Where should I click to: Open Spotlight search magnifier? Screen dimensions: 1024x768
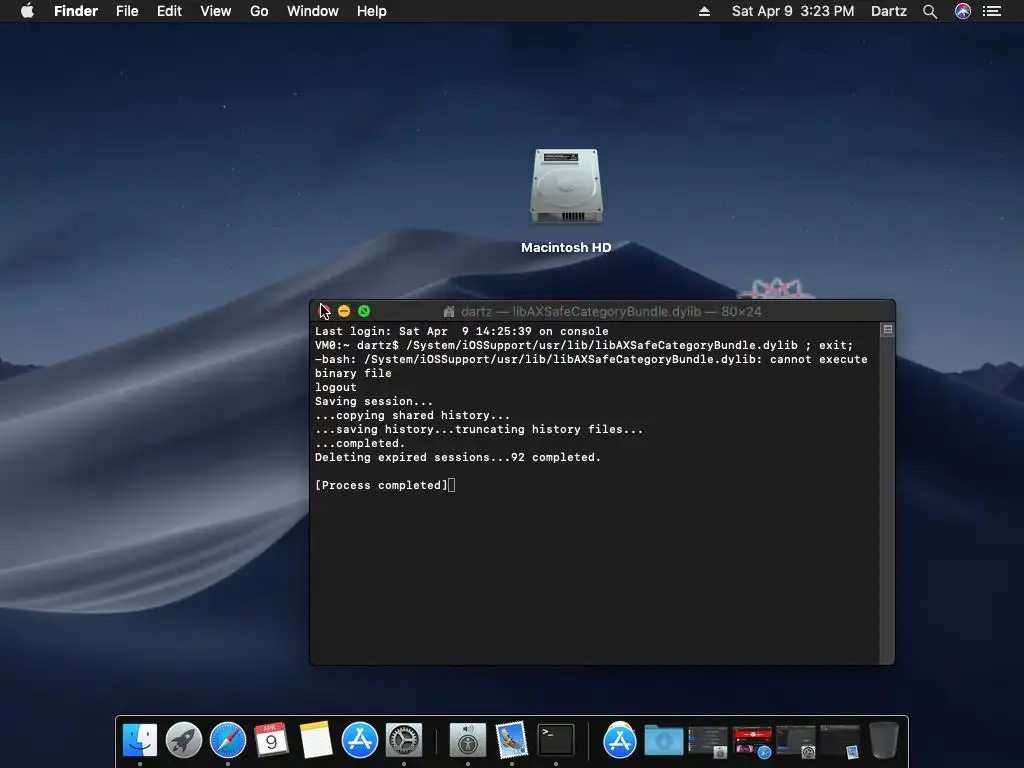click(930, 11)
